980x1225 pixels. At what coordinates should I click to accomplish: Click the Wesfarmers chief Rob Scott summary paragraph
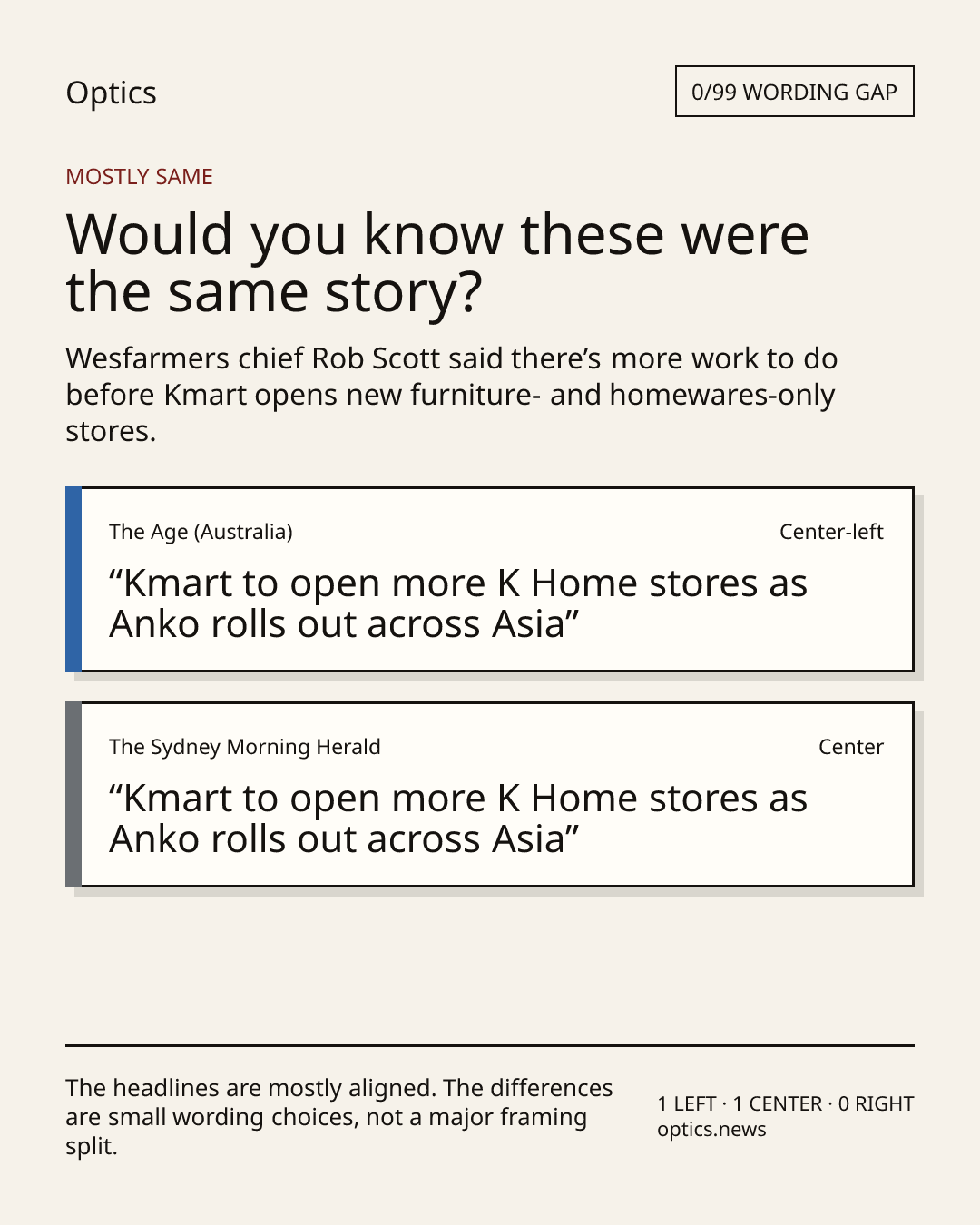451,395
